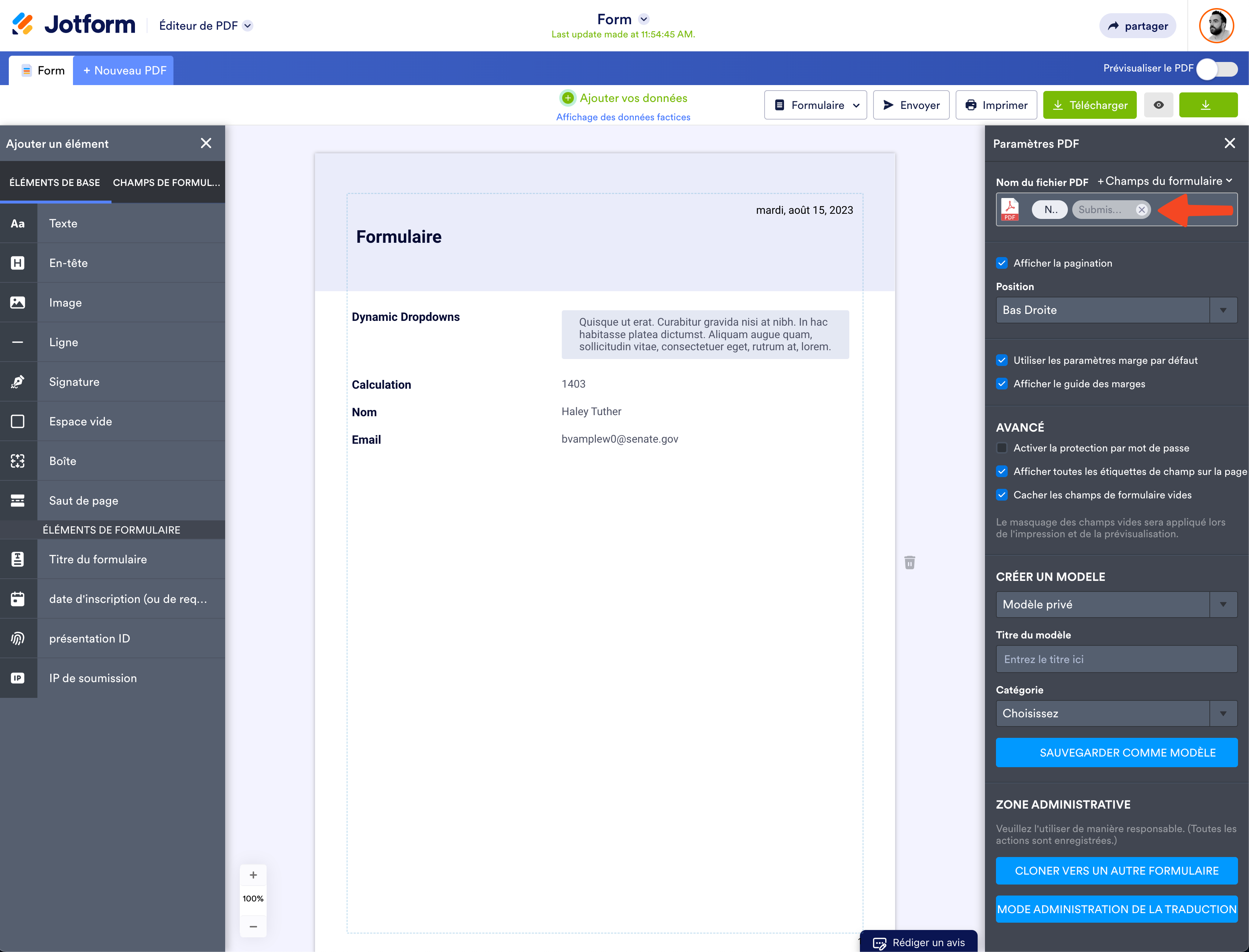Select the Saut de page icon
This screenshot has width=1249, height=952.
click(x=18, y=500)
